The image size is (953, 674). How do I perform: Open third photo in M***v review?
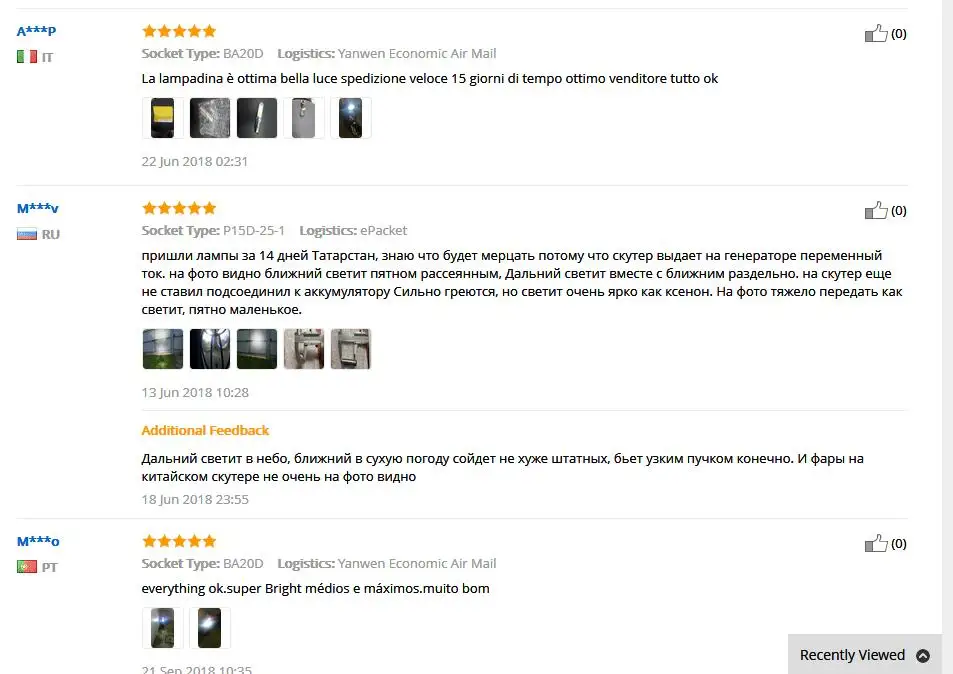click(x=256, y=349)
